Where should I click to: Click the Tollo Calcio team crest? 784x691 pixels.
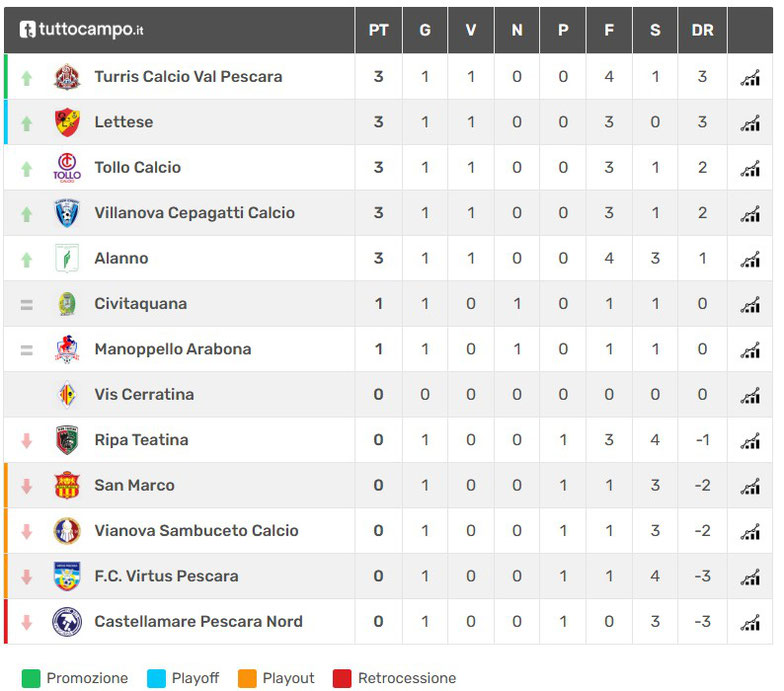click(x=67, y=168)
